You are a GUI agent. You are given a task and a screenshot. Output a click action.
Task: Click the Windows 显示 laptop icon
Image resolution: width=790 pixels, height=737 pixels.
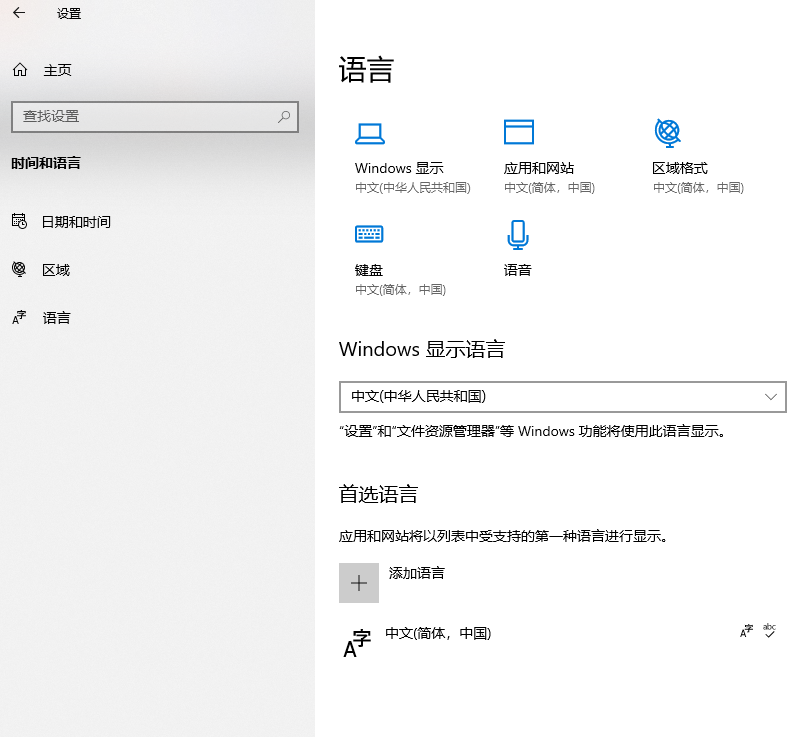pyautogui.click(x=370, y=133)
